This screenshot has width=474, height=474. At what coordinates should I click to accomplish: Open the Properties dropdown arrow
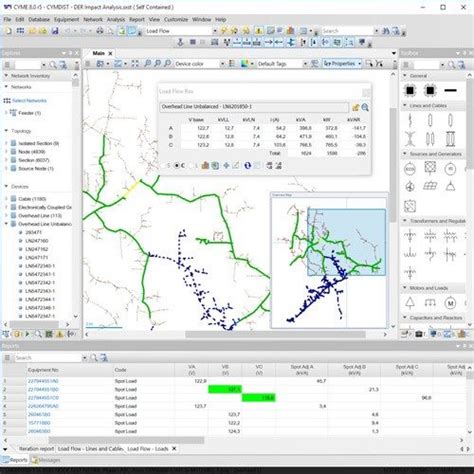[360, 63]
